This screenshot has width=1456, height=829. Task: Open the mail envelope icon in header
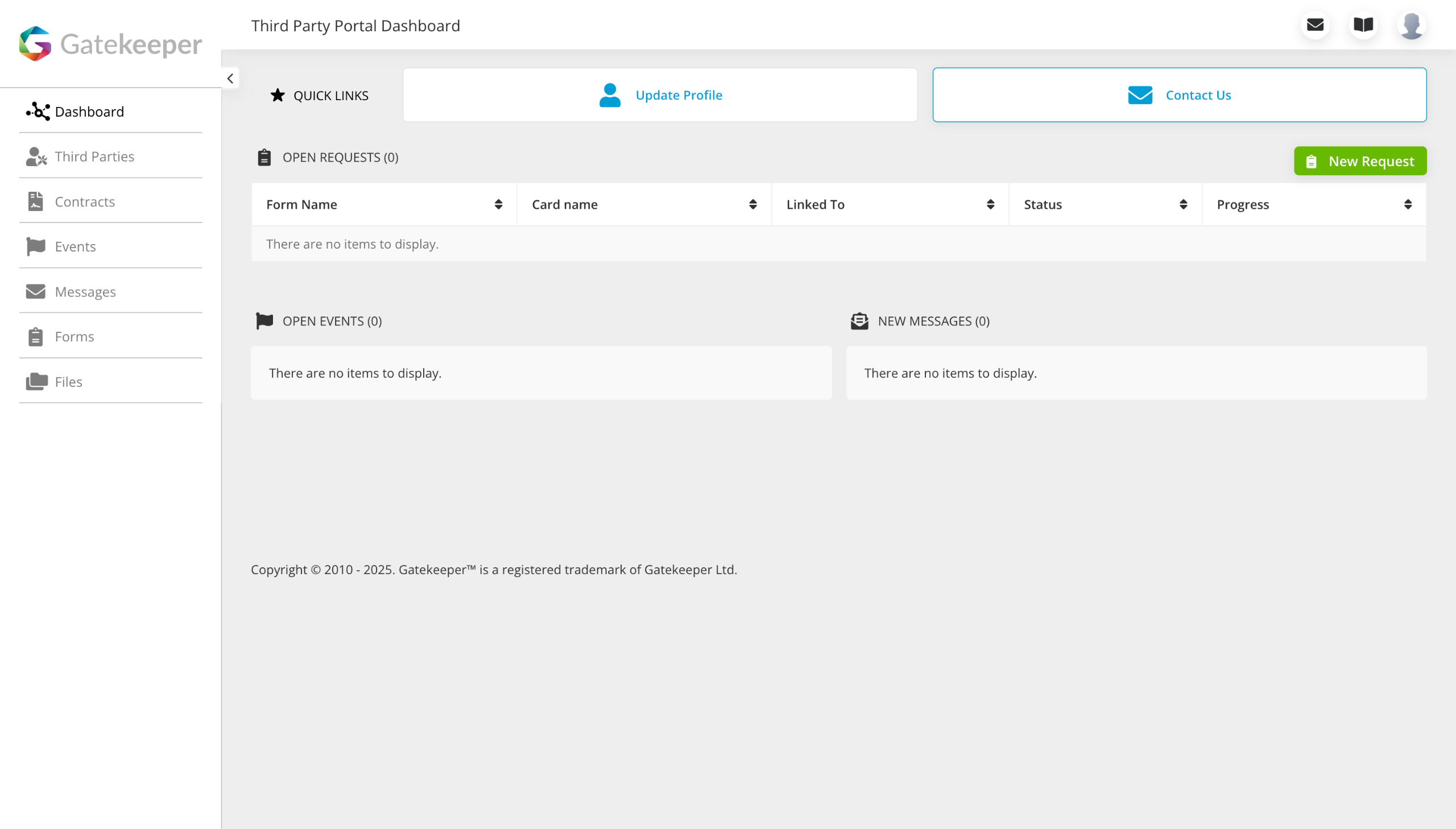pos(1315,25)
